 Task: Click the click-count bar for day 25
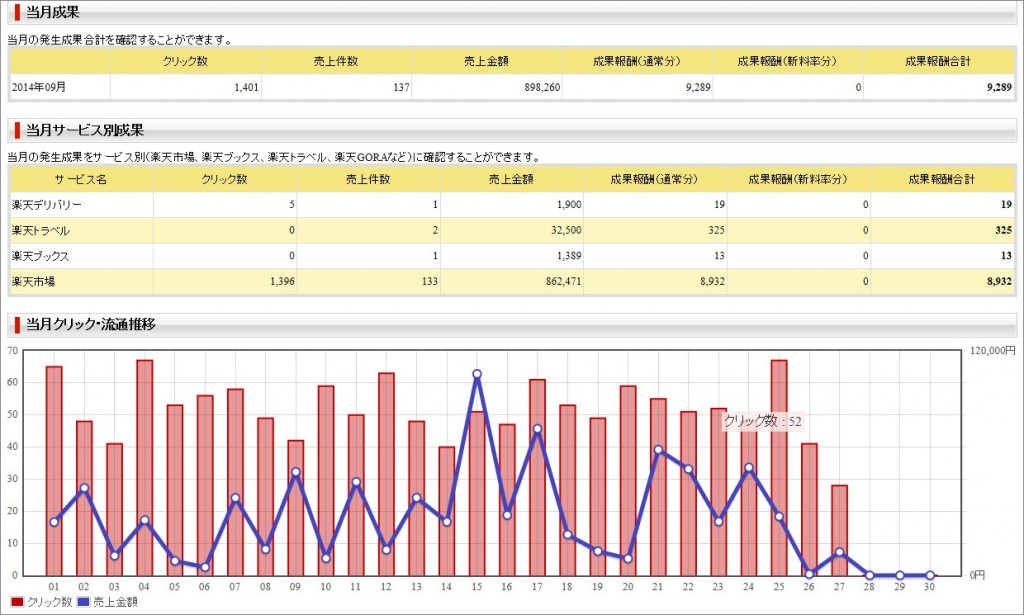778,467
